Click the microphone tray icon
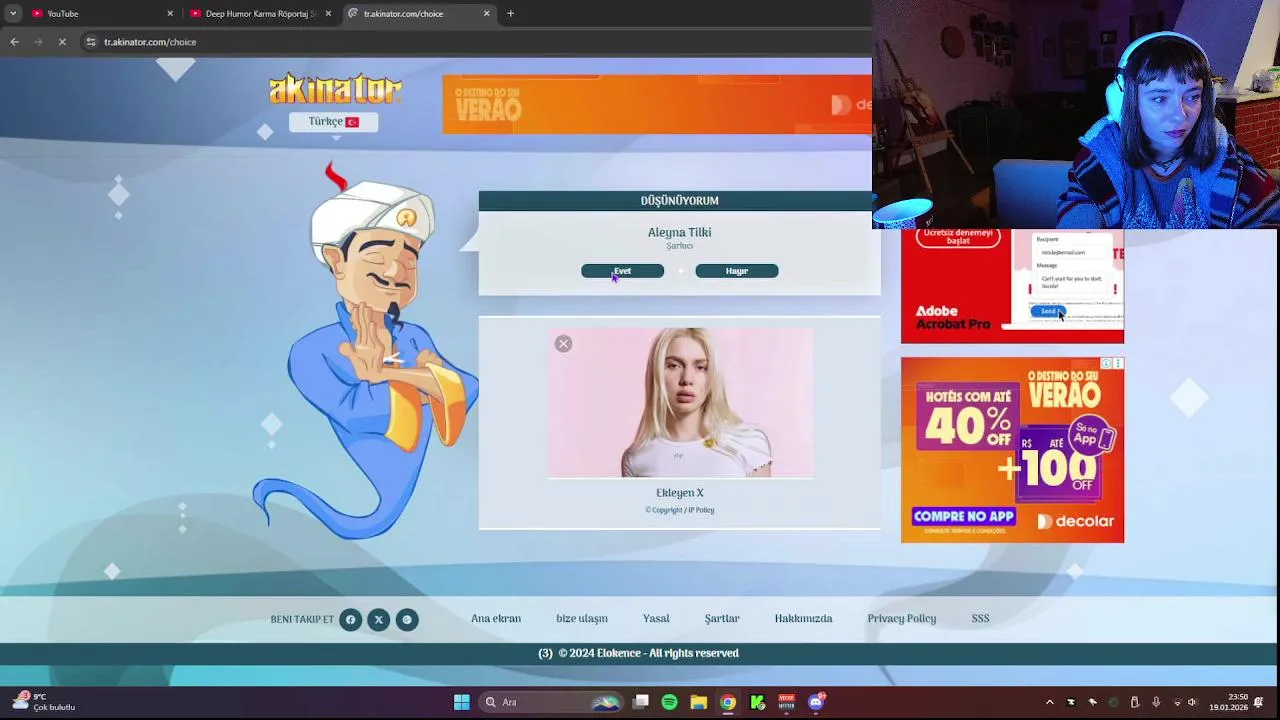 pyautogui.click(x=1156, y=702)
